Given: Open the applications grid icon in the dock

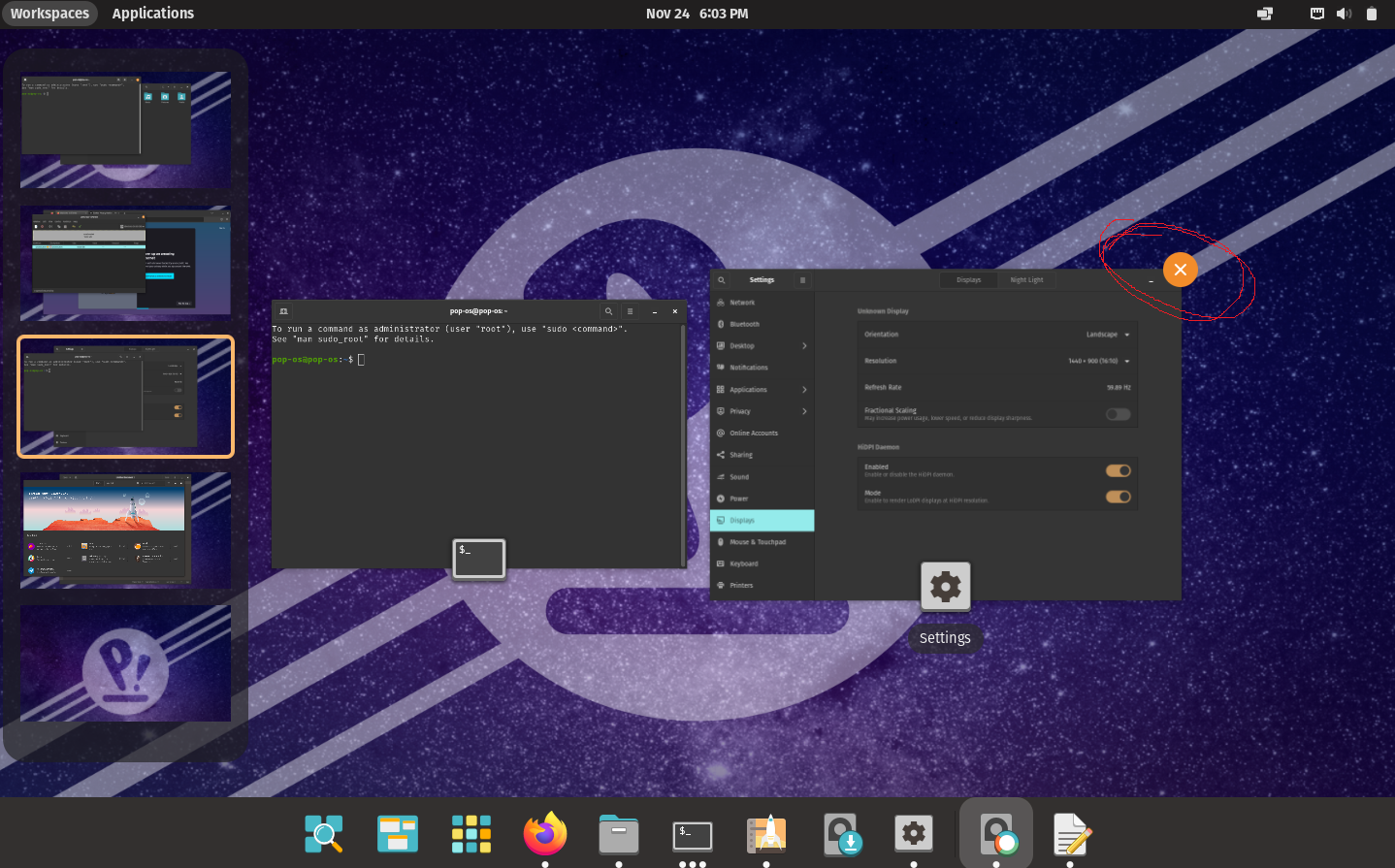Looking at the screenshot, I should pos(470,835).
